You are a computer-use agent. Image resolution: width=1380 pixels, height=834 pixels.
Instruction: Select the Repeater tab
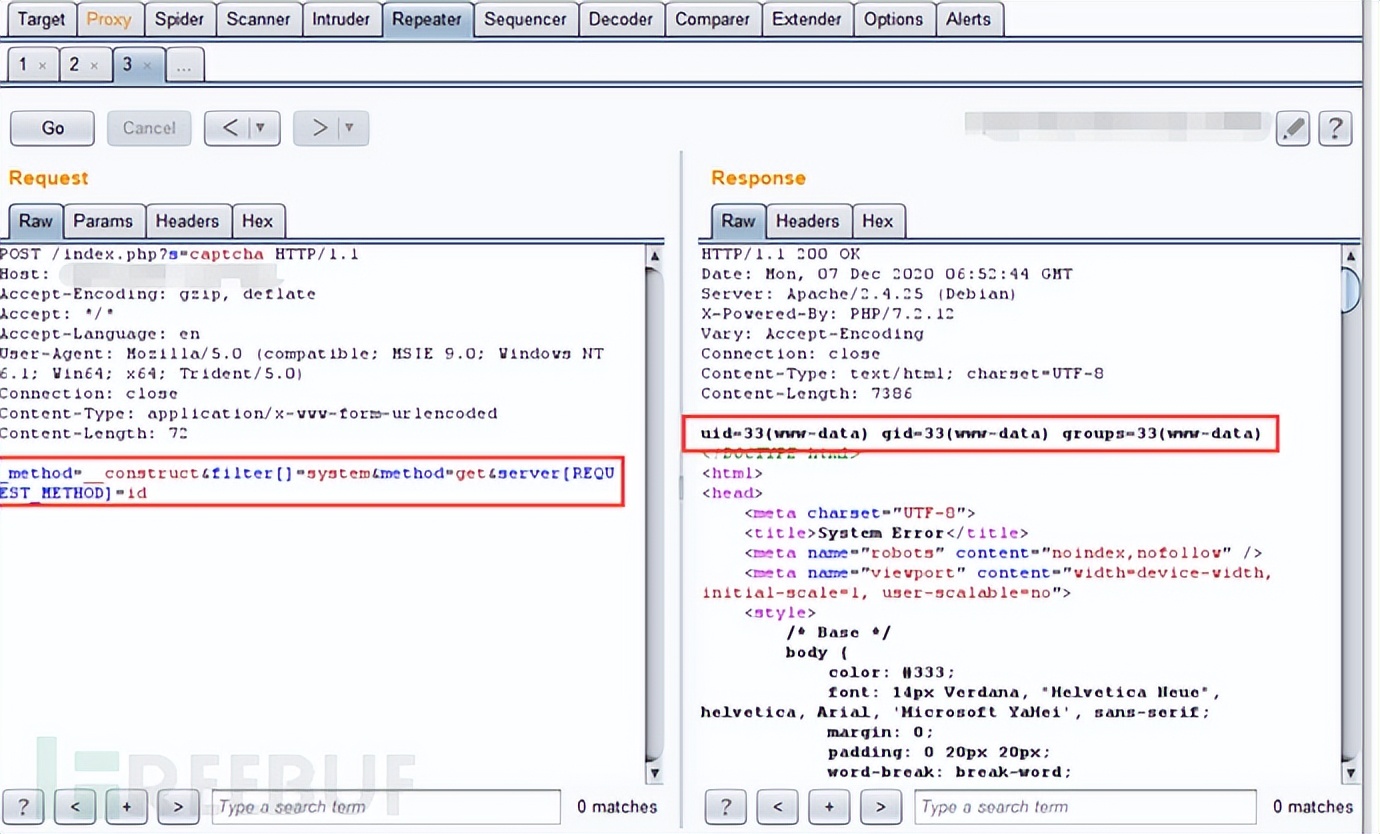pos(427,19)
